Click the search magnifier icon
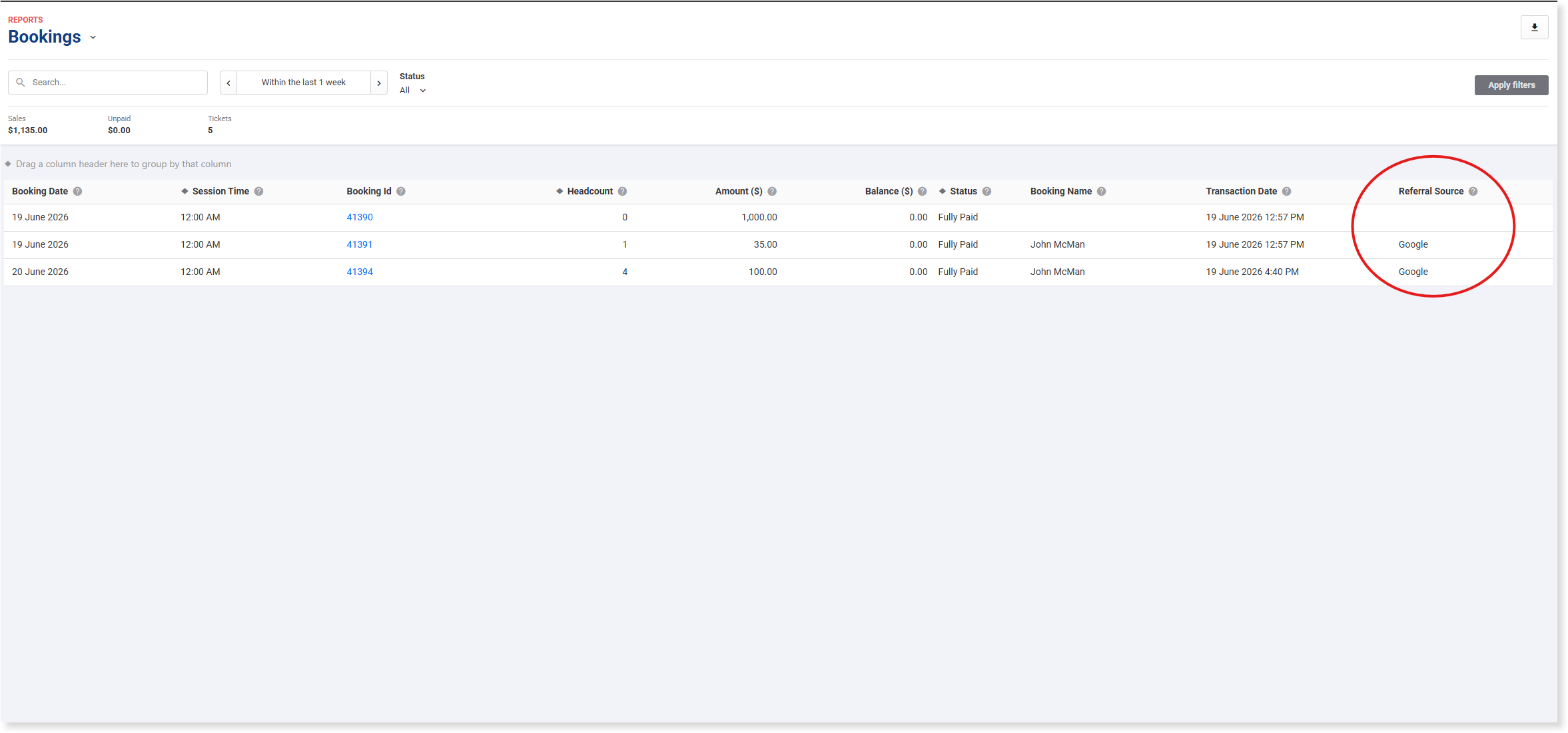 tap(21, 83)
